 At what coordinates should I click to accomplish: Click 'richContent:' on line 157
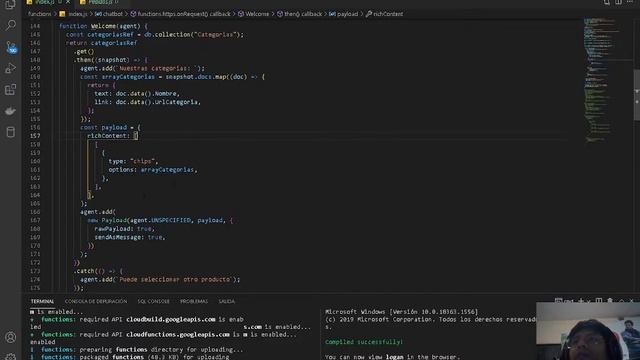pos(108,136)
